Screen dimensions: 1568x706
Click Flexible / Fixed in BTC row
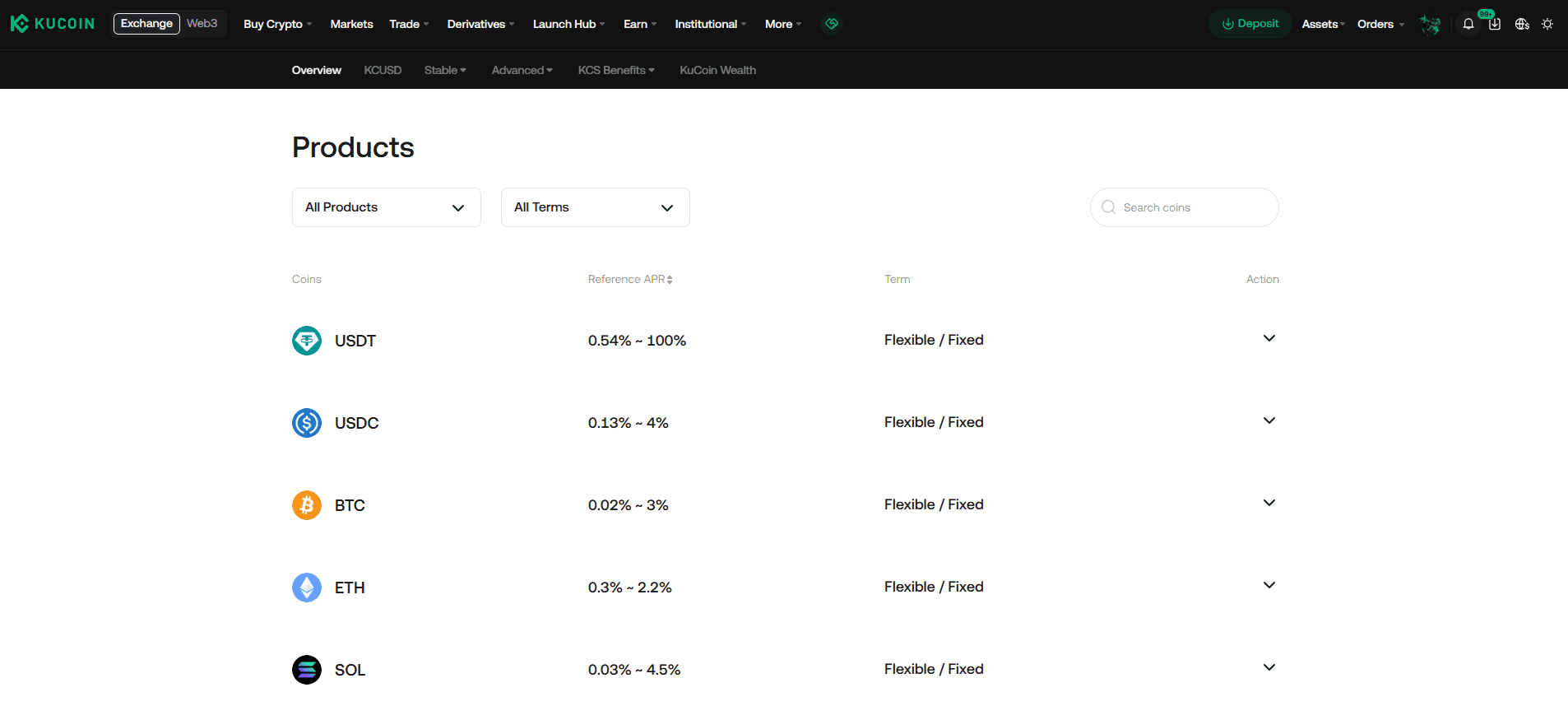(x=934, y=504)
